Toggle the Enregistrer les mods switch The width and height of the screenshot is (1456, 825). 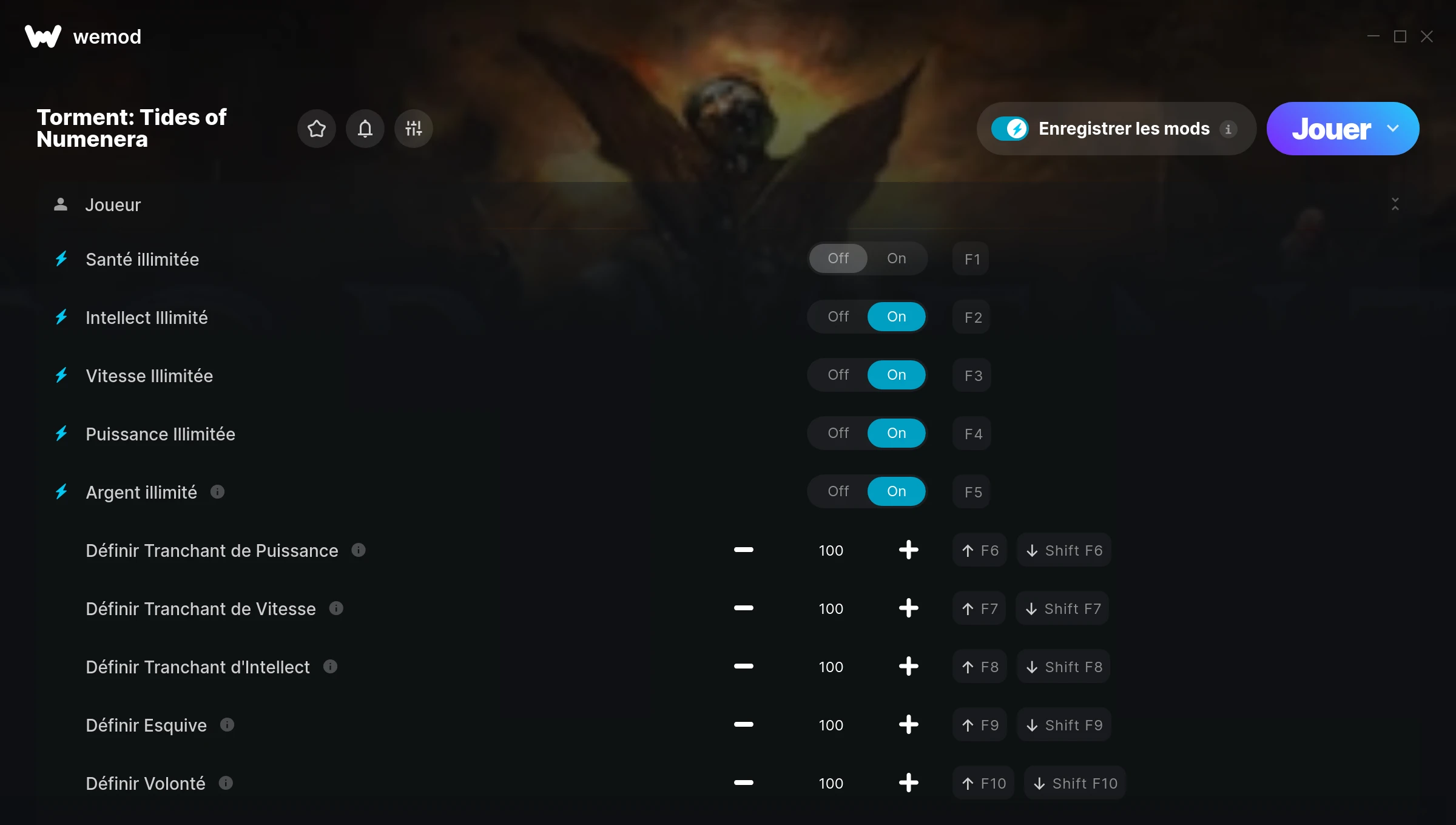[1010, 129]
